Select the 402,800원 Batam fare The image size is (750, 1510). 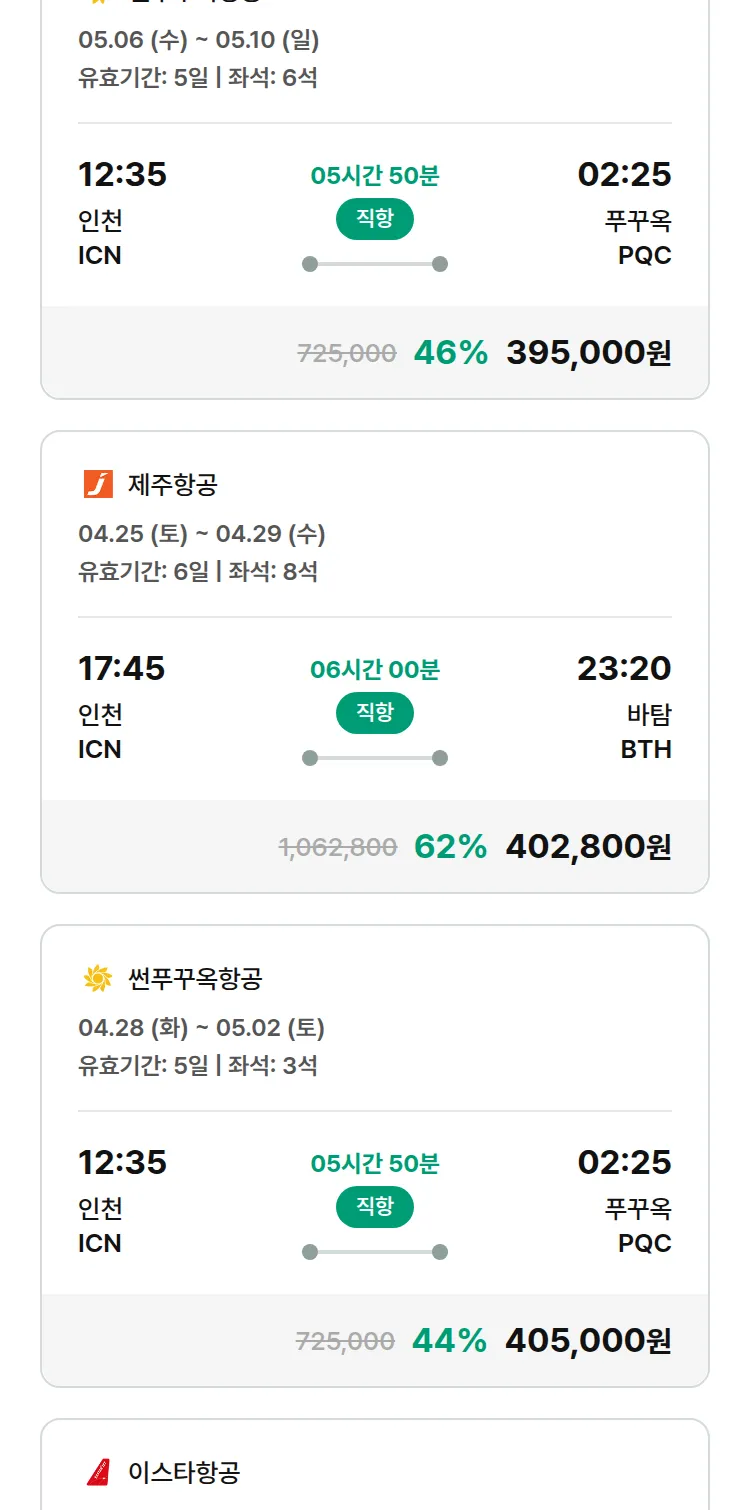tap(588, 847)
